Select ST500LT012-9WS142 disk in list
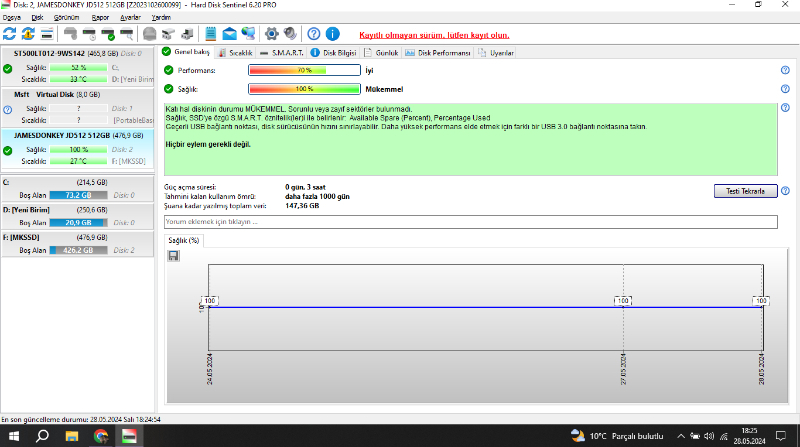 click(78, 66)
